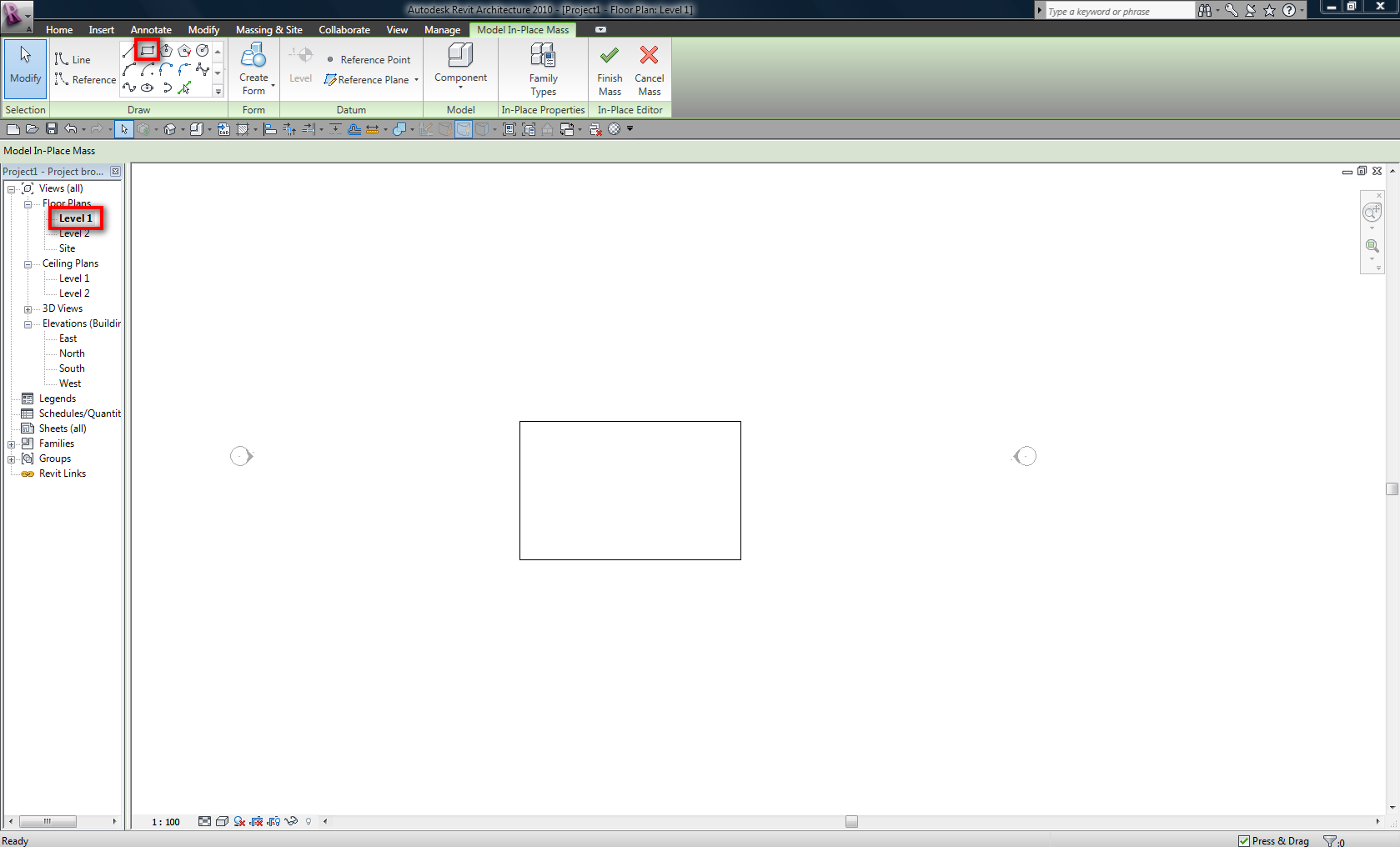Image resolution: width=1400 pixels, height=847 pixels.
Task: Select the Circumscribed Polygon draw tool
Action: point(184,51)
